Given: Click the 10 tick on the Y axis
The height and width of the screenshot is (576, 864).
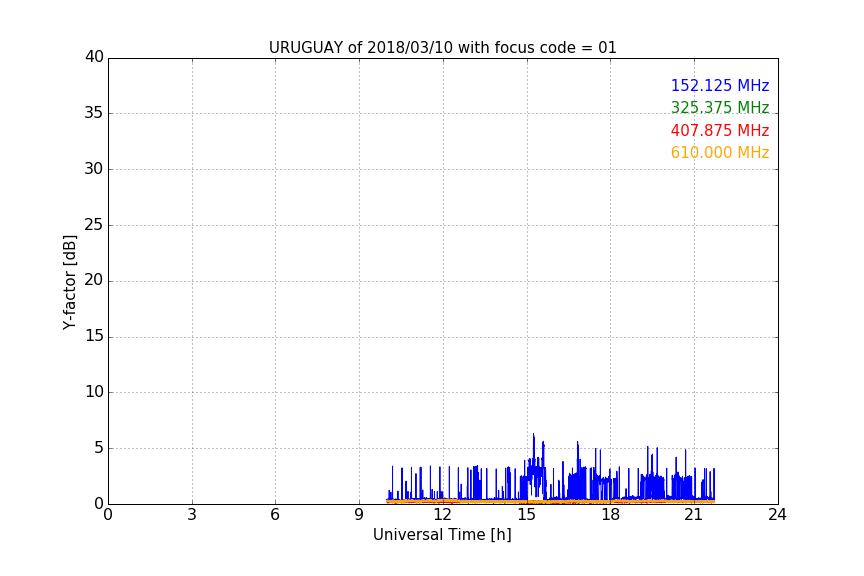Looking at the screenshot, I should point(94,392).
